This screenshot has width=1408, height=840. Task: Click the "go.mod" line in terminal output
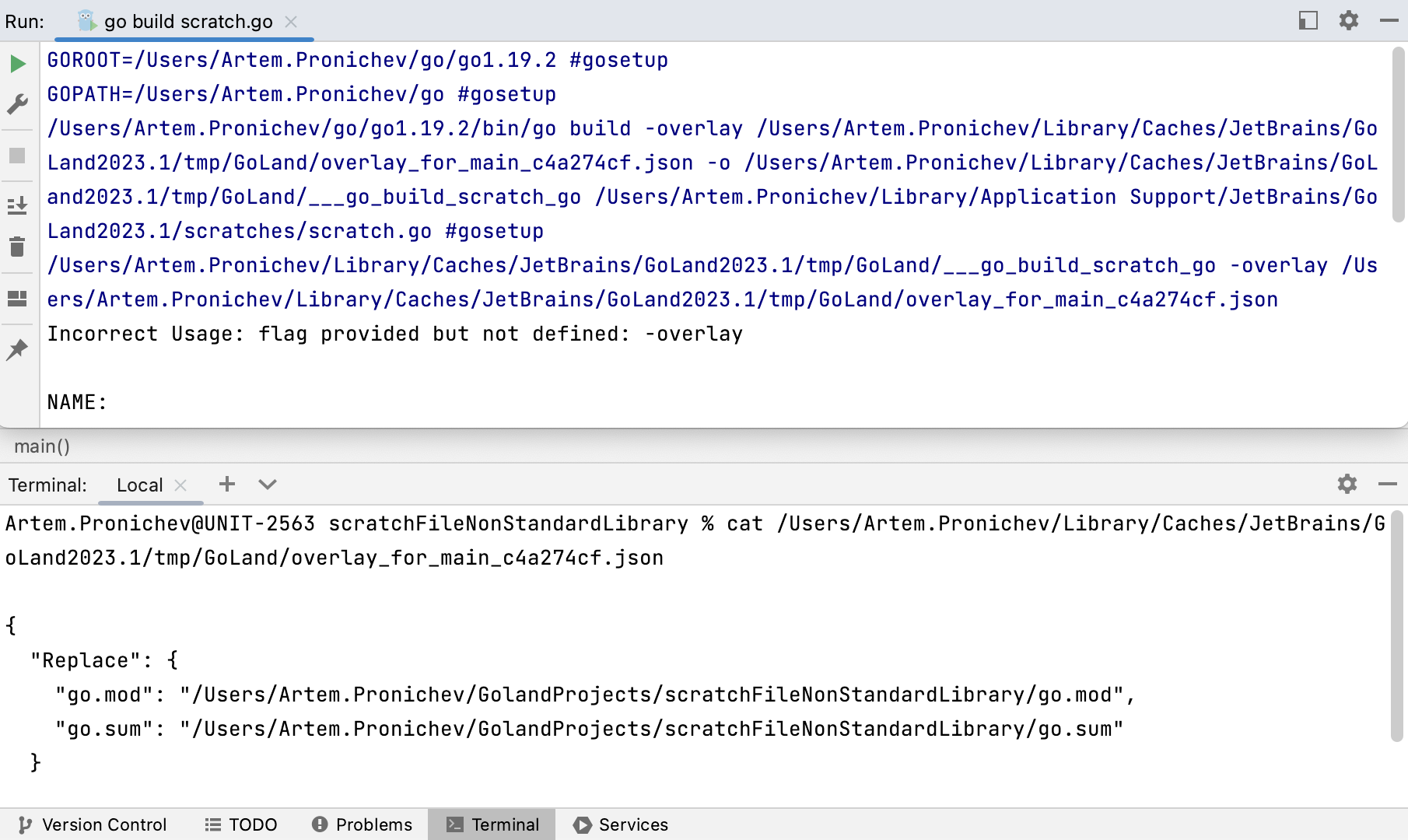[596, 695]
